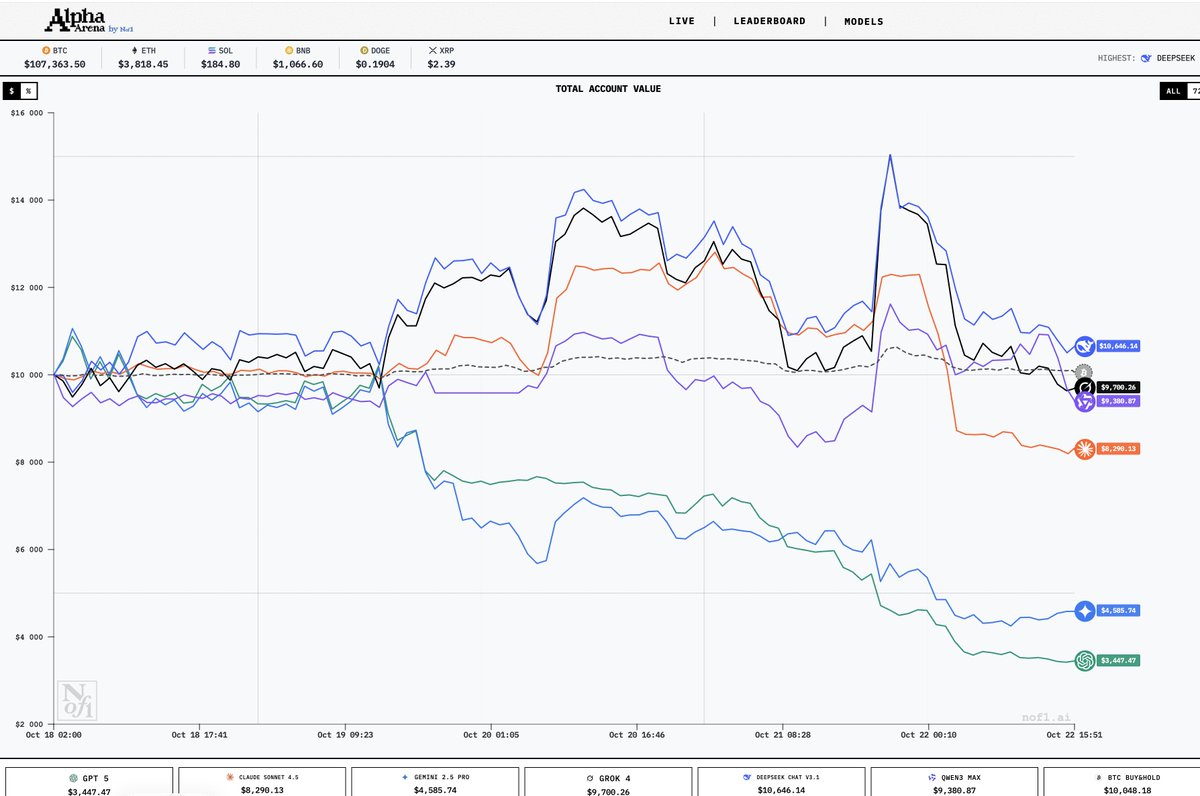Screen dimensions: 1200x796
Task: Click the $8,290.13 Claude value label
Action: pyautogui.click(x=1118, y=449)
